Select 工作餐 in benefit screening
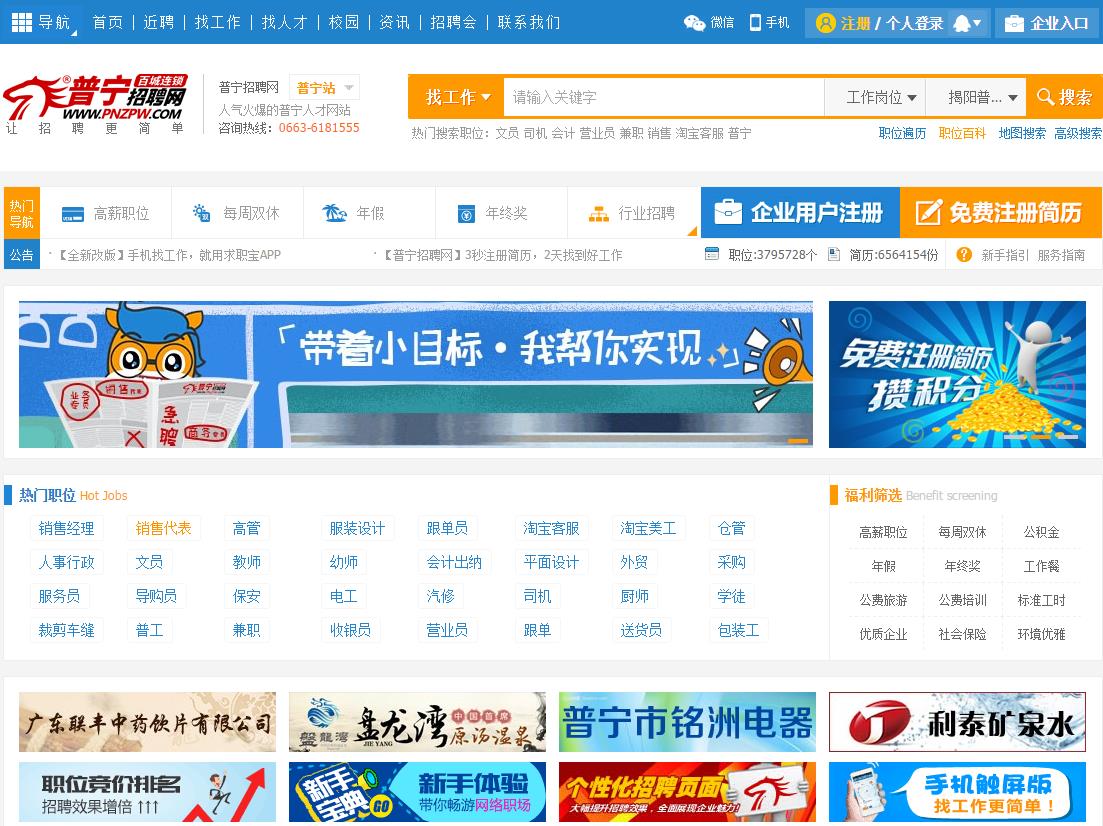 click(1041, 566)
